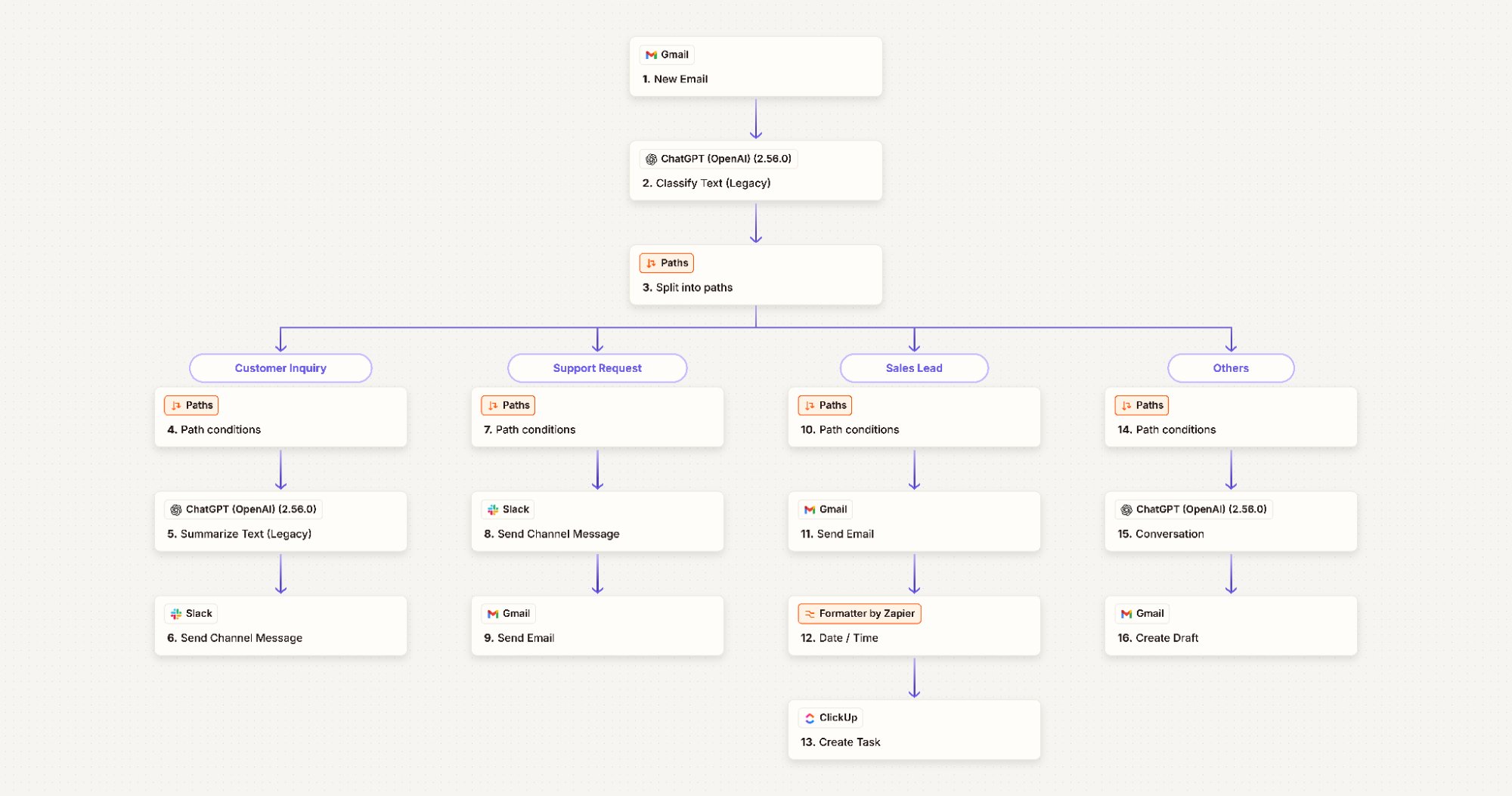Click the Paths badge on step 14
Viewport: 1512px width, 796px height.
click(x=1142, y=405)
